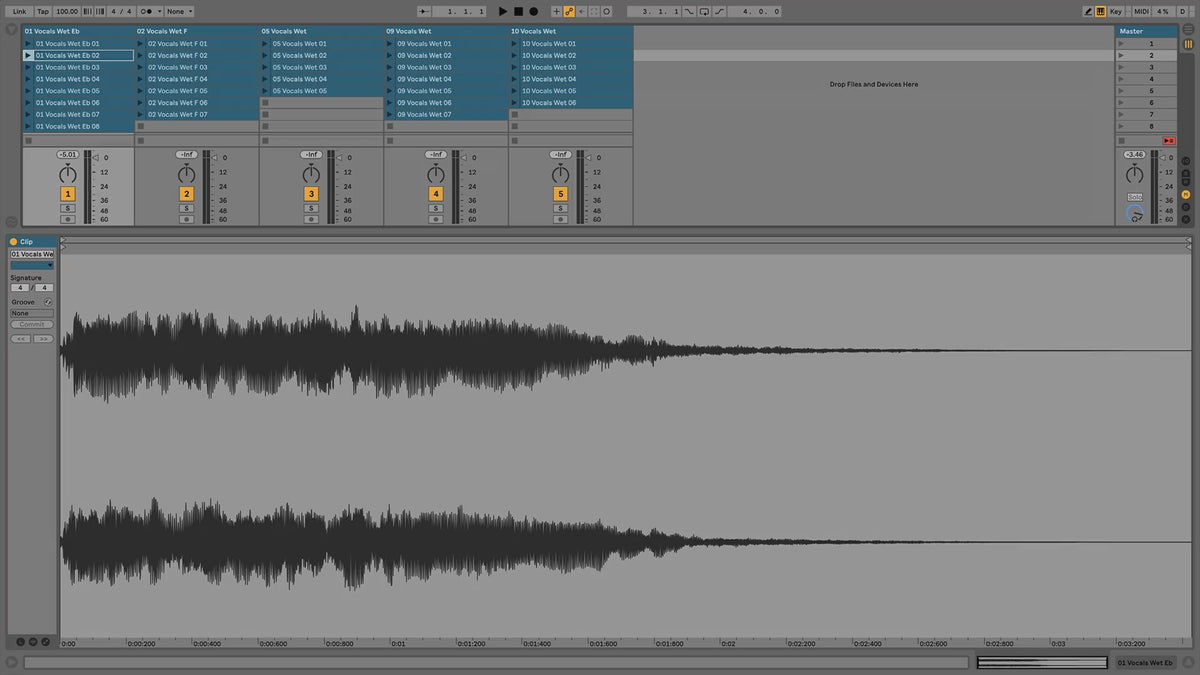The width and height of the screenshot is (1200, 675).
Task: Click the Stop All Clips button on Master
Action: 1168,141
